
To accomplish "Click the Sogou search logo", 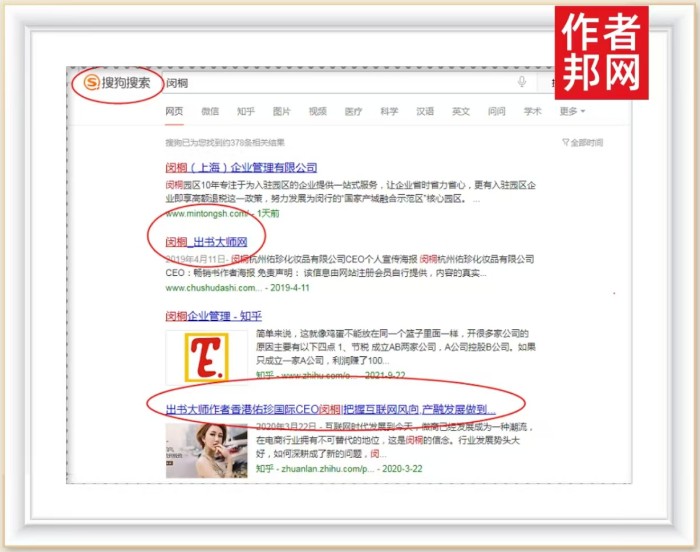I will (117, 82).
